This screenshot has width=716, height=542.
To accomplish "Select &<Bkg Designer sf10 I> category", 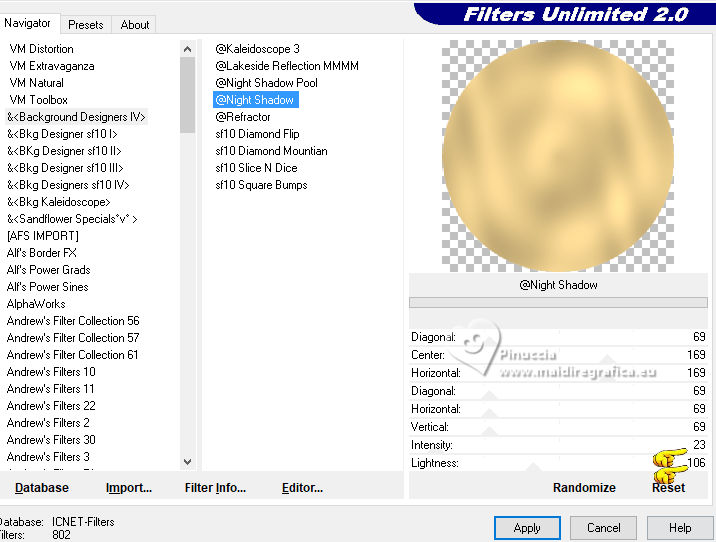I will click(x=63, y=134).
